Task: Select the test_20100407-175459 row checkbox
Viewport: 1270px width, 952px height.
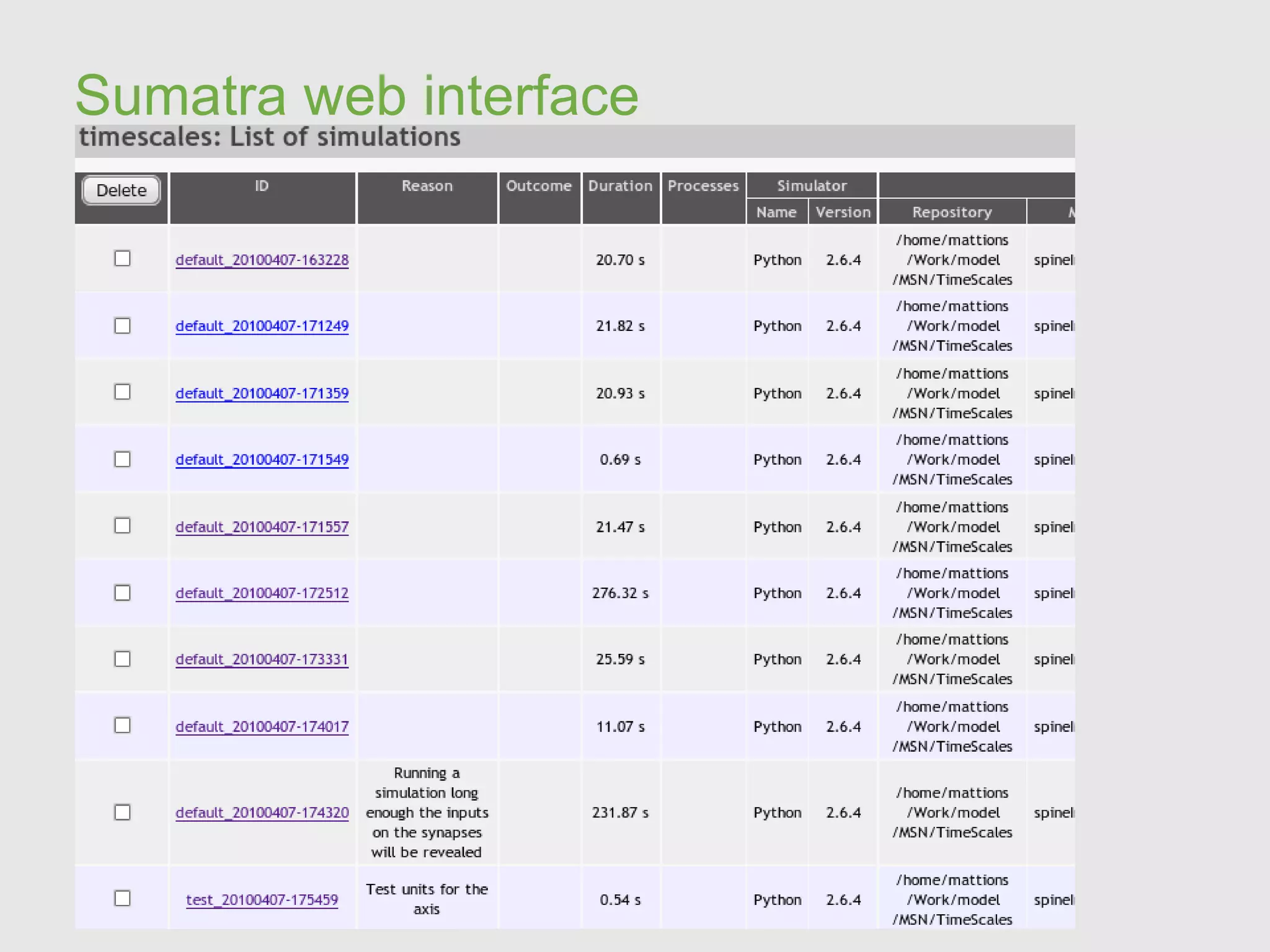Action: 123,899
